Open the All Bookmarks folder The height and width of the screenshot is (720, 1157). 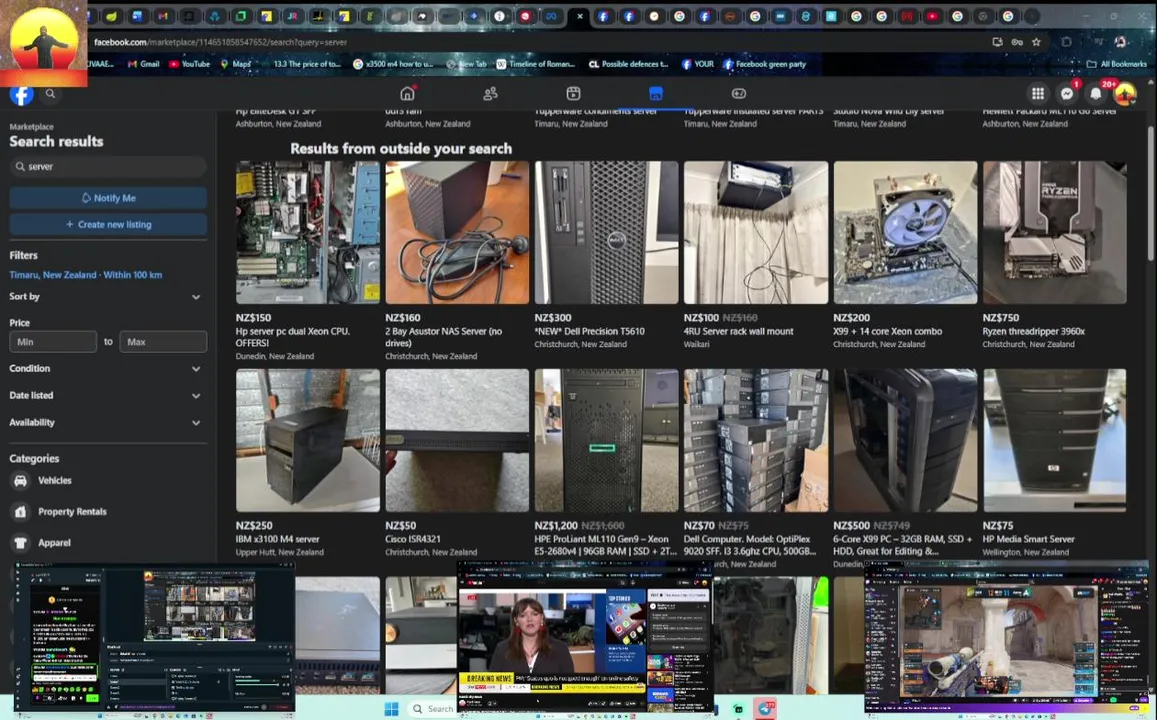coord(1116,64)
